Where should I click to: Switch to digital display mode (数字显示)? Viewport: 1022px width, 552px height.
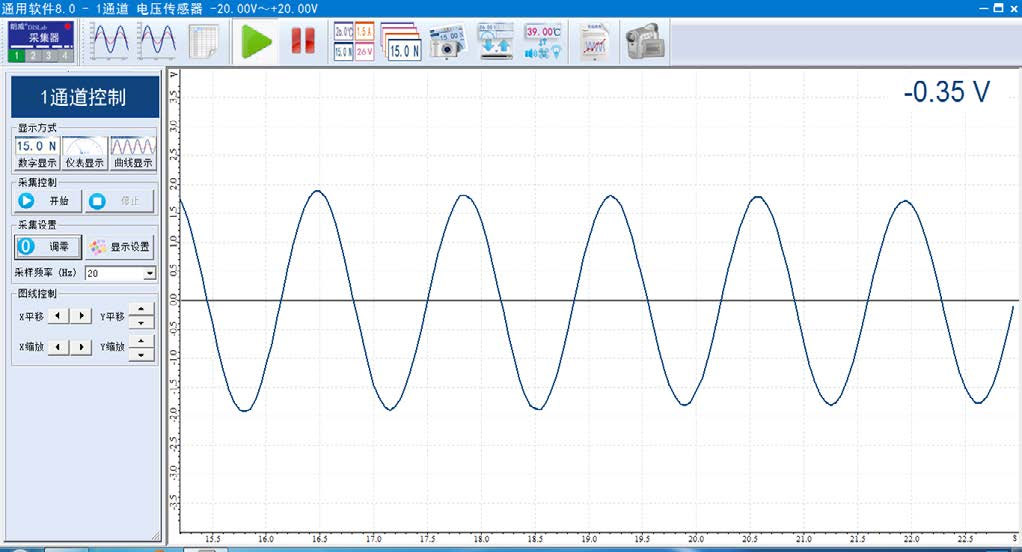(37, 153)
